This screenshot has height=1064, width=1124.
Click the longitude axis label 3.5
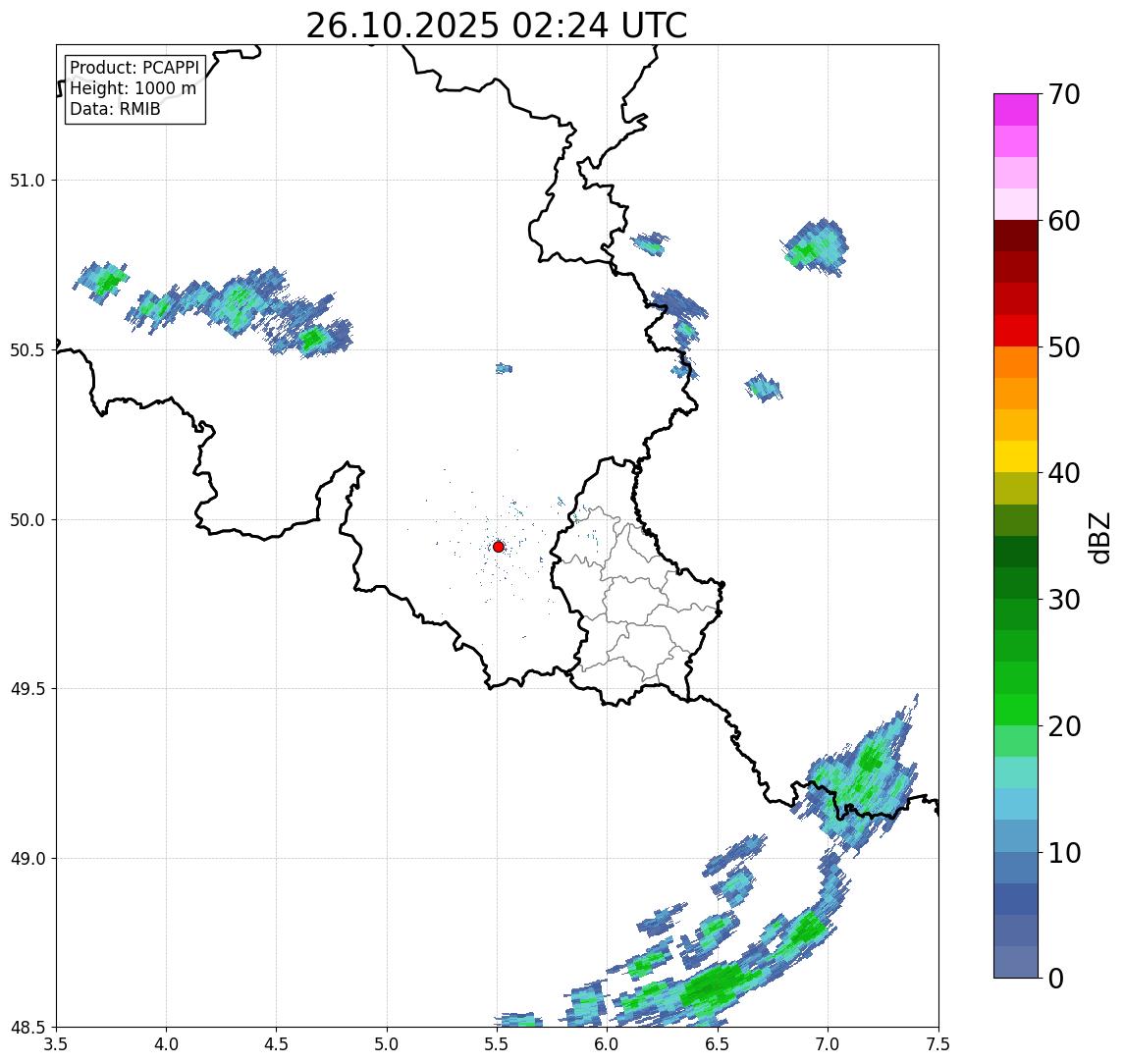[56, 1044]
